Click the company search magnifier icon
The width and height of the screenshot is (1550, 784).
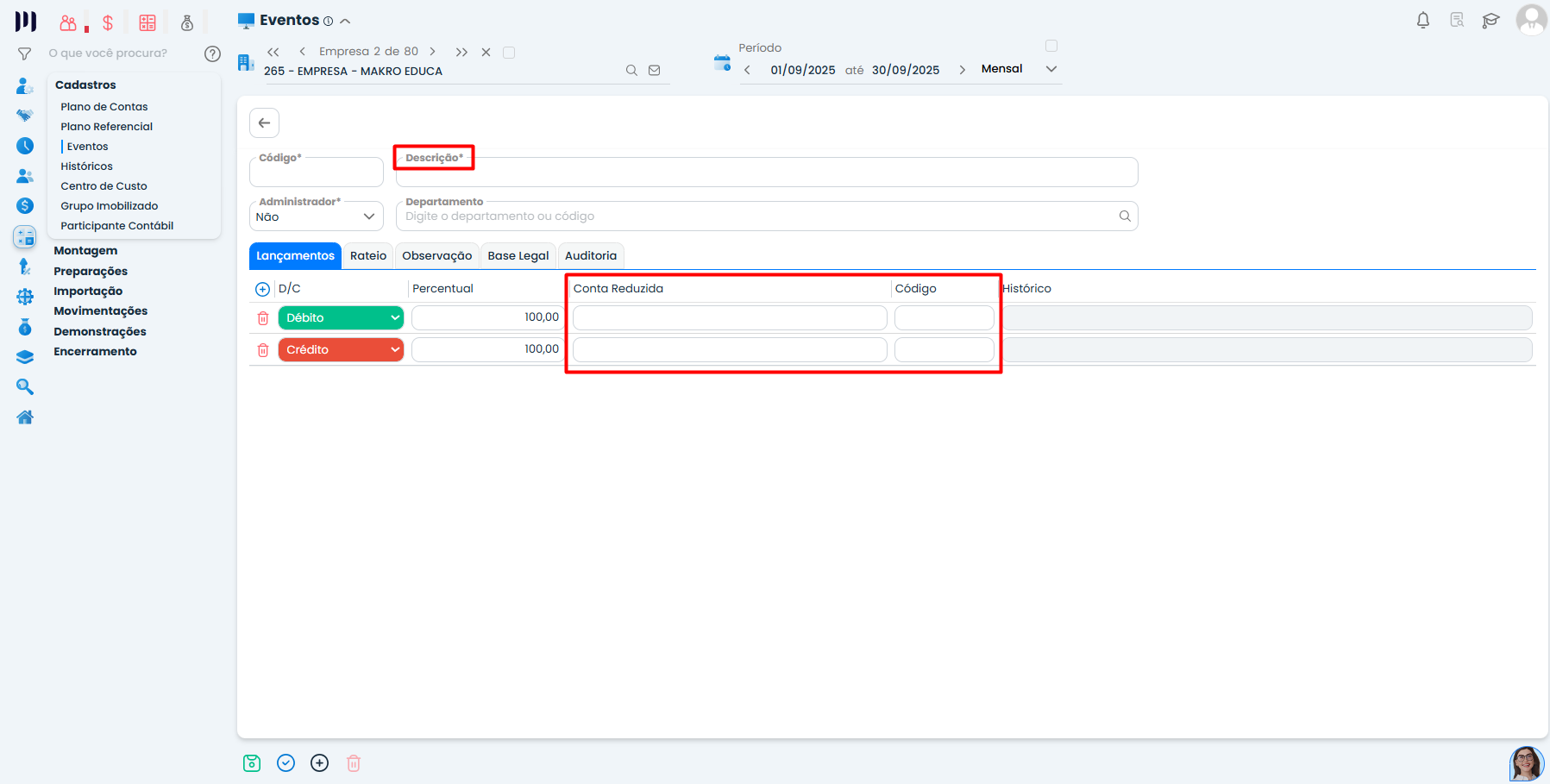click(x=631, y=71)
